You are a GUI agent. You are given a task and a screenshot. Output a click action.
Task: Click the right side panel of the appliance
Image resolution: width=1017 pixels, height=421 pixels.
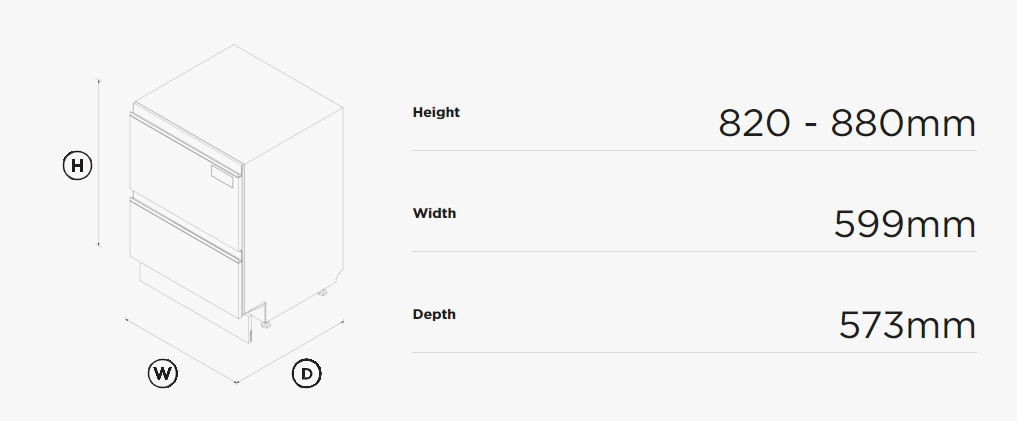(293, 214)
